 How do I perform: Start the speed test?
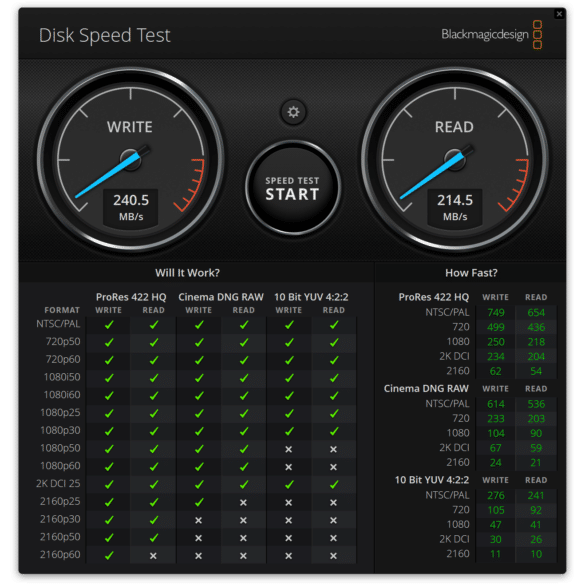click(x=292, y=188)
